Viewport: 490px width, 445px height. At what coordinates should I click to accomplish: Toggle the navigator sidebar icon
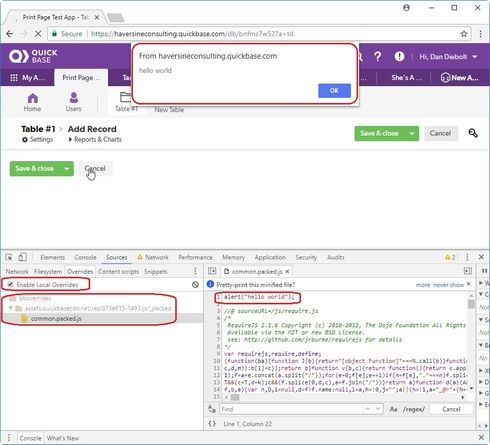coord(212,271)
